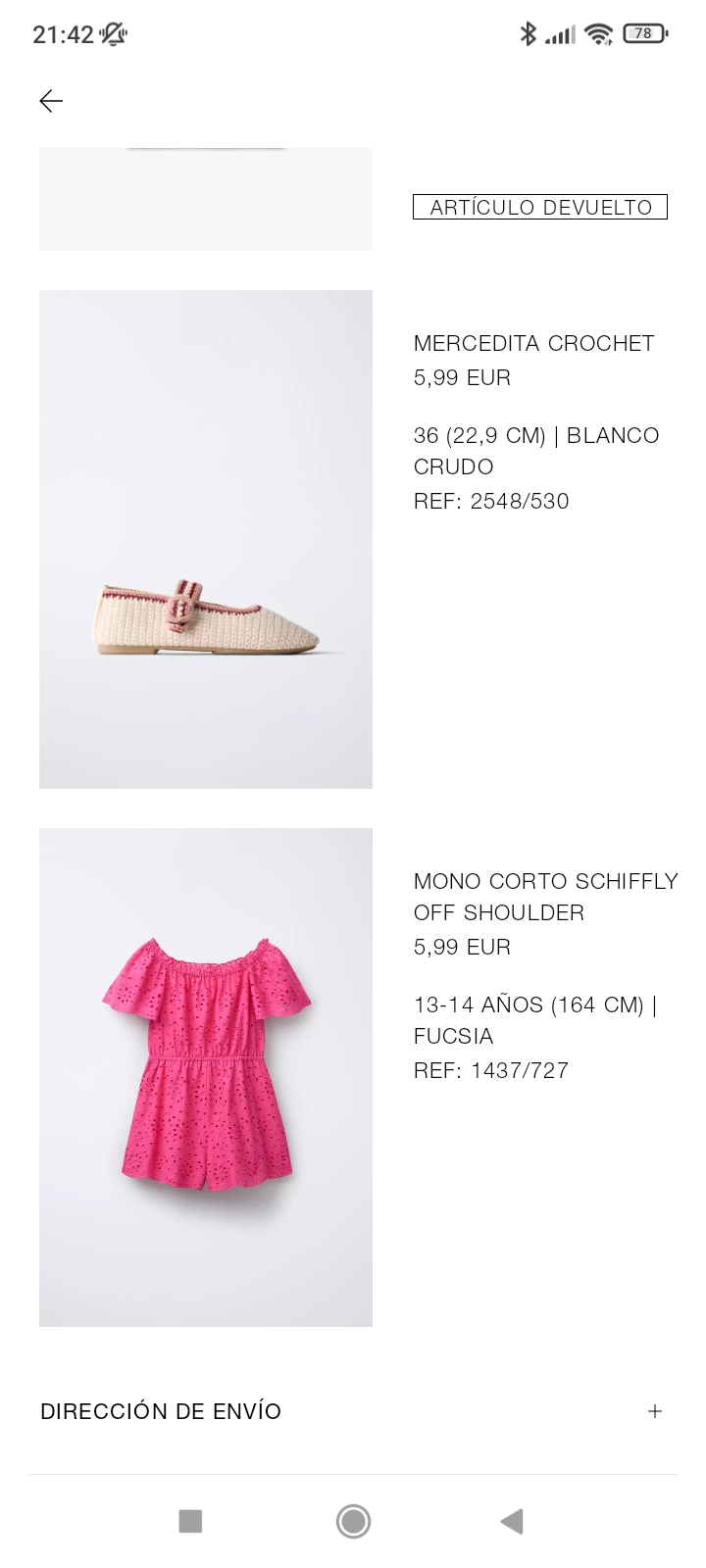Tap the battery level indicator
706x1568 pixels.
[x=644, y=33]
